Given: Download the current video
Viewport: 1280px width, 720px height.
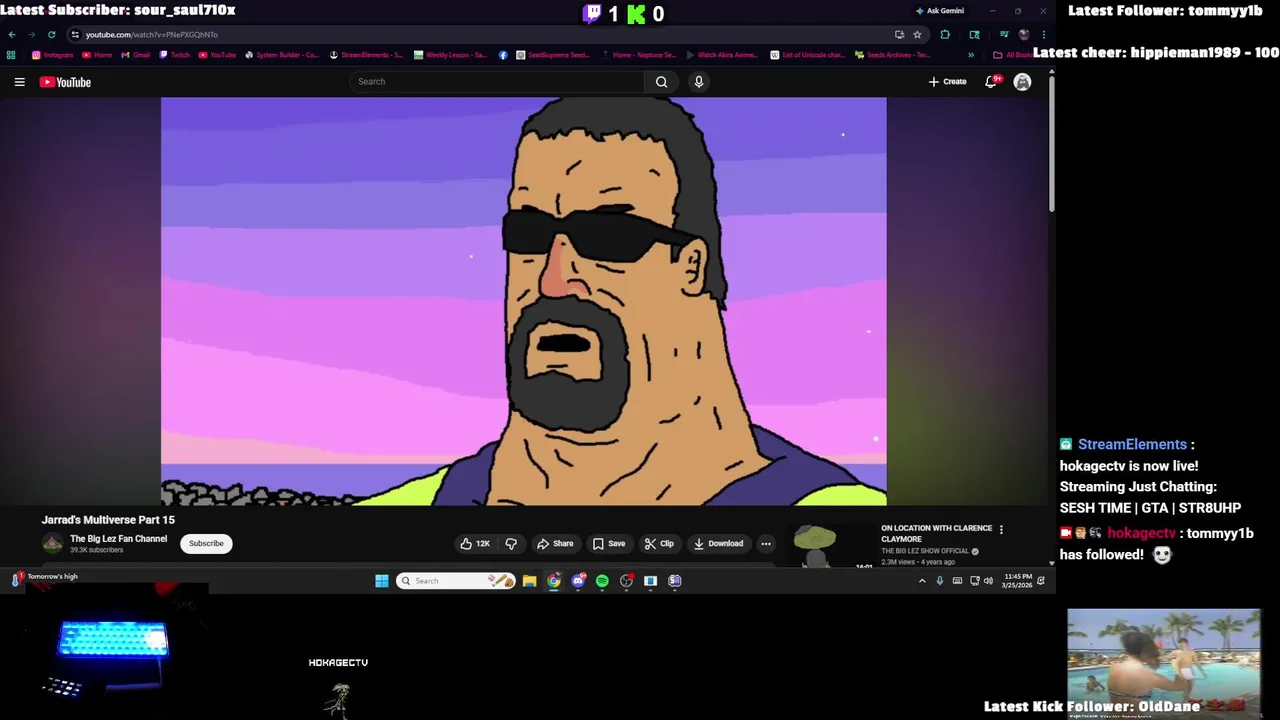Looking at the screenshot, I should pyautogui.click(x=718, y=544).
